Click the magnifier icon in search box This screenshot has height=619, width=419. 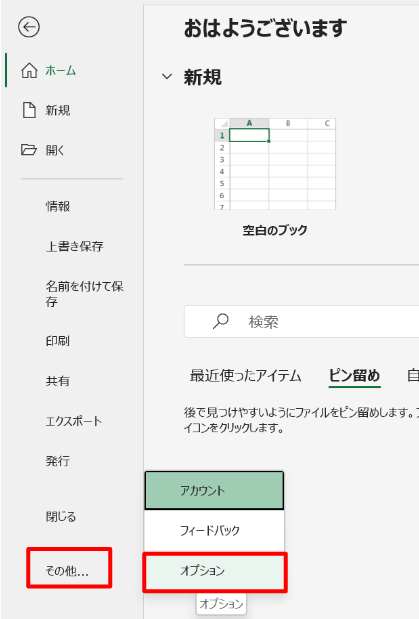[221, 321]
